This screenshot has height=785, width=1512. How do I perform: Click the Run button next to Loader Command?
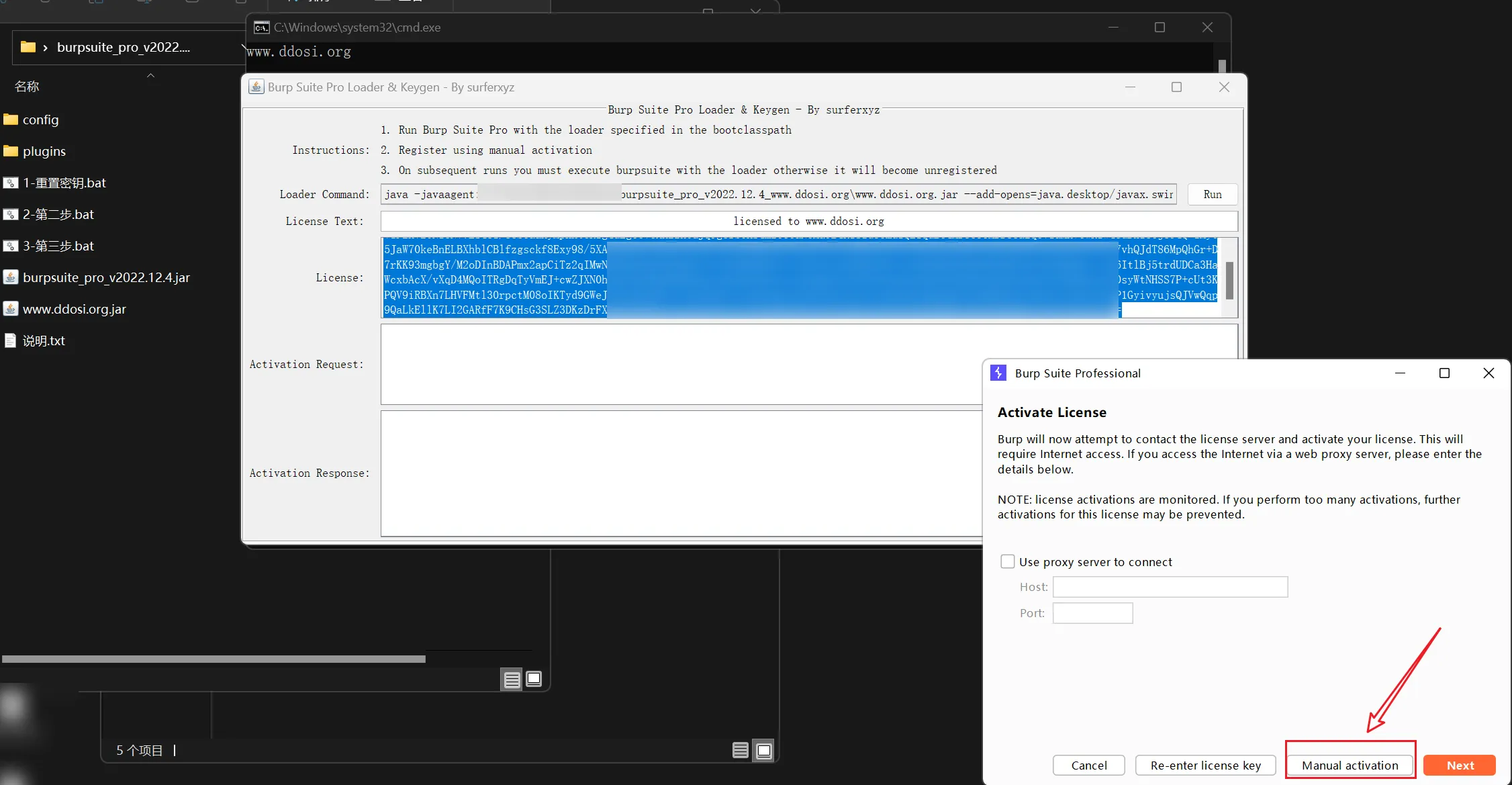(1213, 194)
